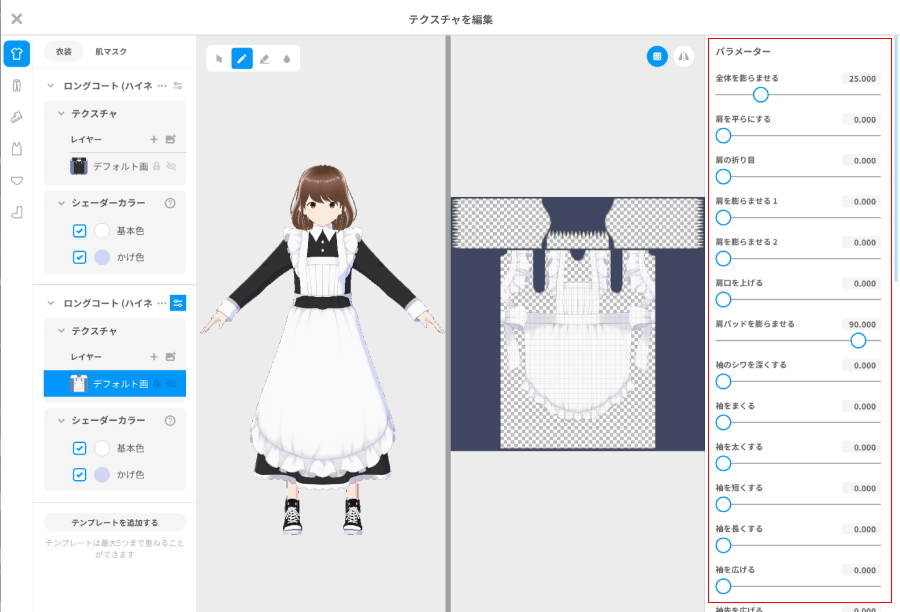Click the 全体を膨らませる slider handle
The width and height of the screenshot is (900, 612).
(761, 95)
